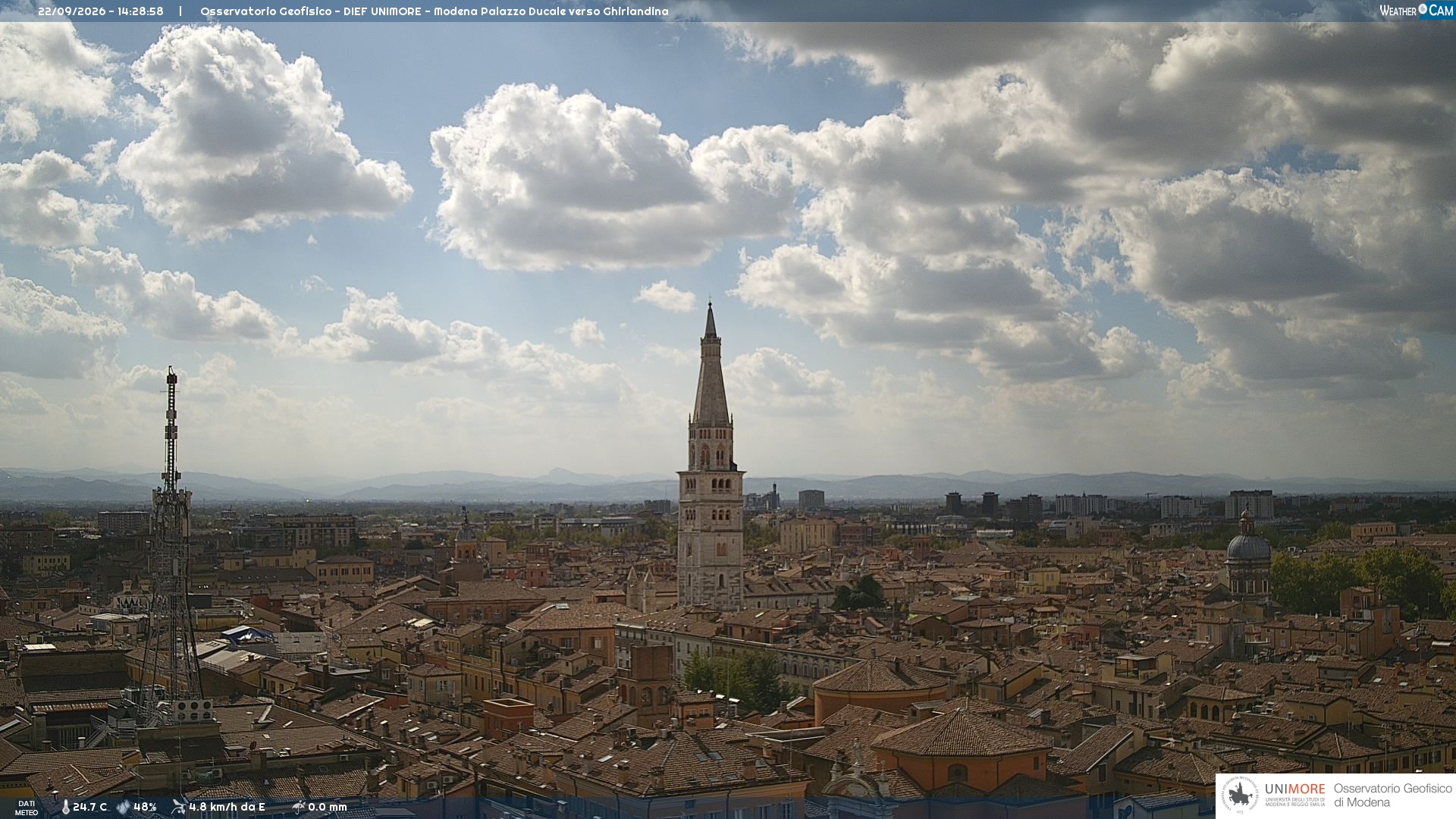The width and height of the screenshot is (1456, 819).
Task: Open the WeatherCam logo link
Action: tap(1417, 10)
